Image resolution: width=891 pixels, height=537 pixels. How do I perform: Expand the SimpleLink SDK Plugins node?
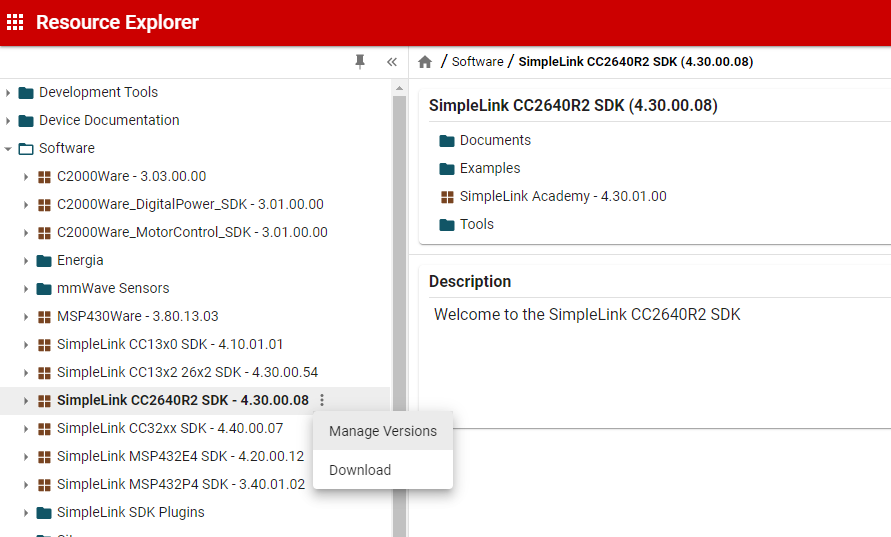(26, 513)
